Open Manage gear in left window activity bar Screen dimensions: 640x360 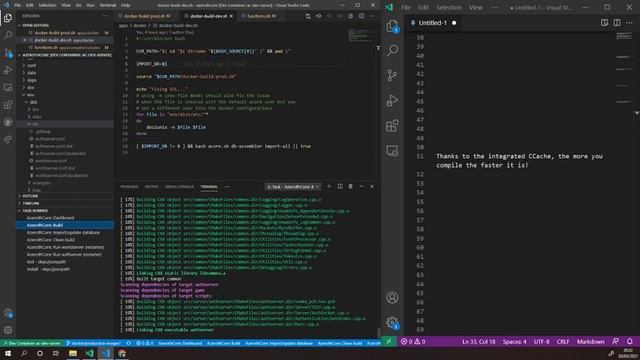(8, 330)
